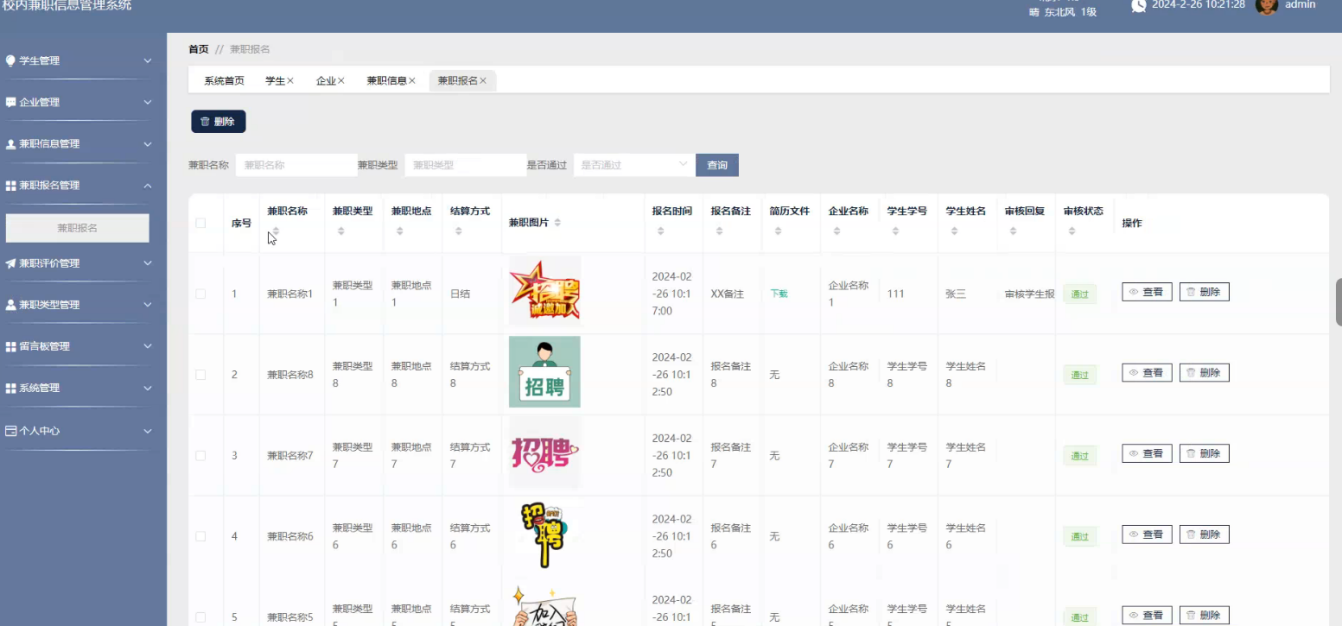Sort by 兼职图片 column arrows
1342x626 pixels.
pos(558,223)
